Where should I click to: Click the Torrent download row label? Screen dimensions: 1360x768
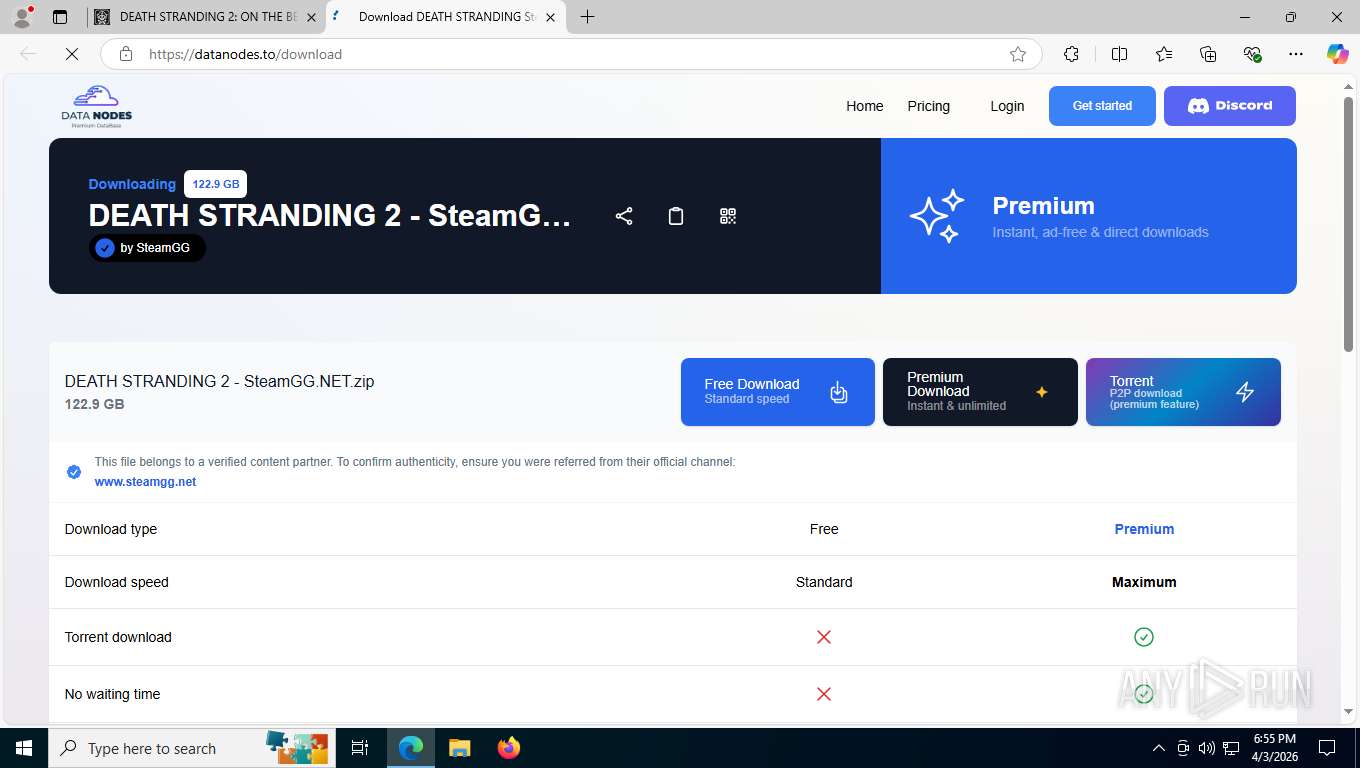[x=118, y=637]
